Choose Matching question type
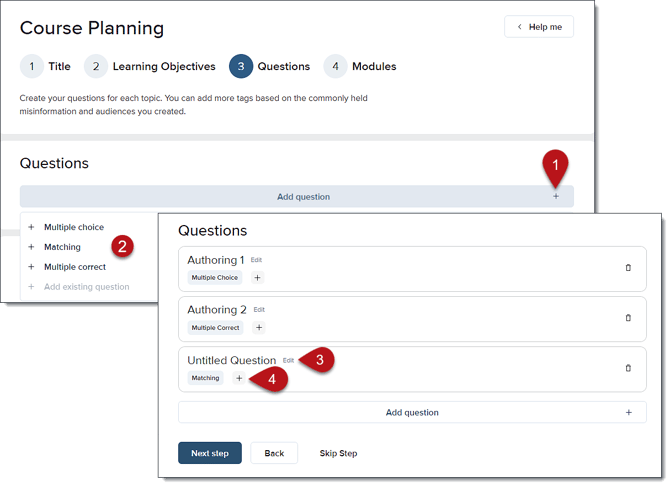Screen dimensions: 670x486 [62, 247]
